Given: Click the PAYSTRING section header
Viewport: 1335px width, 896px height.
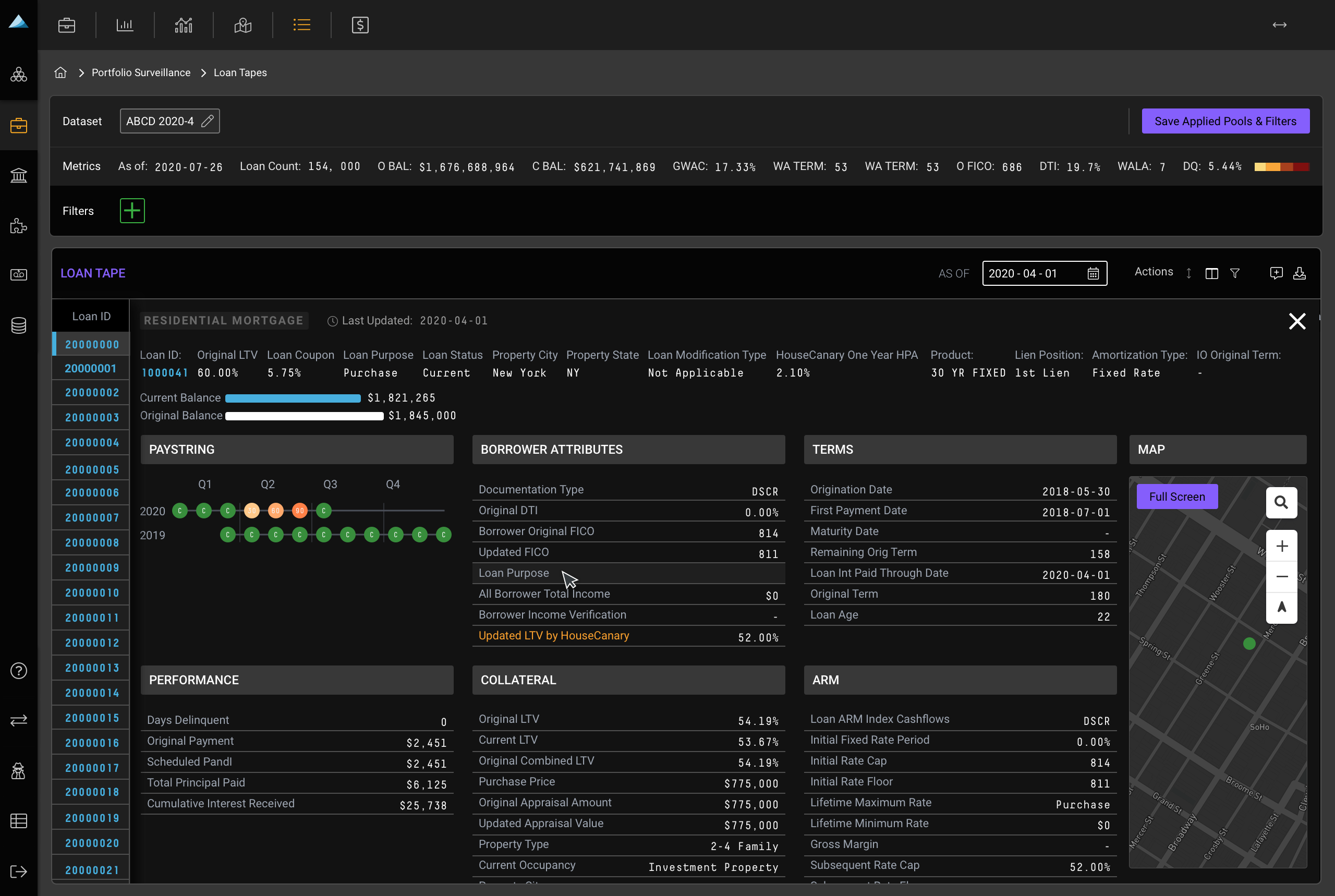Looking at the screenshot, I should tap(297, 450).
